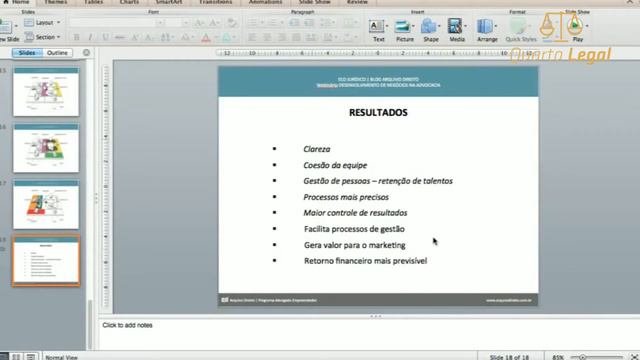Toggle Strikethrough formatting
This screenshot has width=640, height=360.
click(120, 38)
